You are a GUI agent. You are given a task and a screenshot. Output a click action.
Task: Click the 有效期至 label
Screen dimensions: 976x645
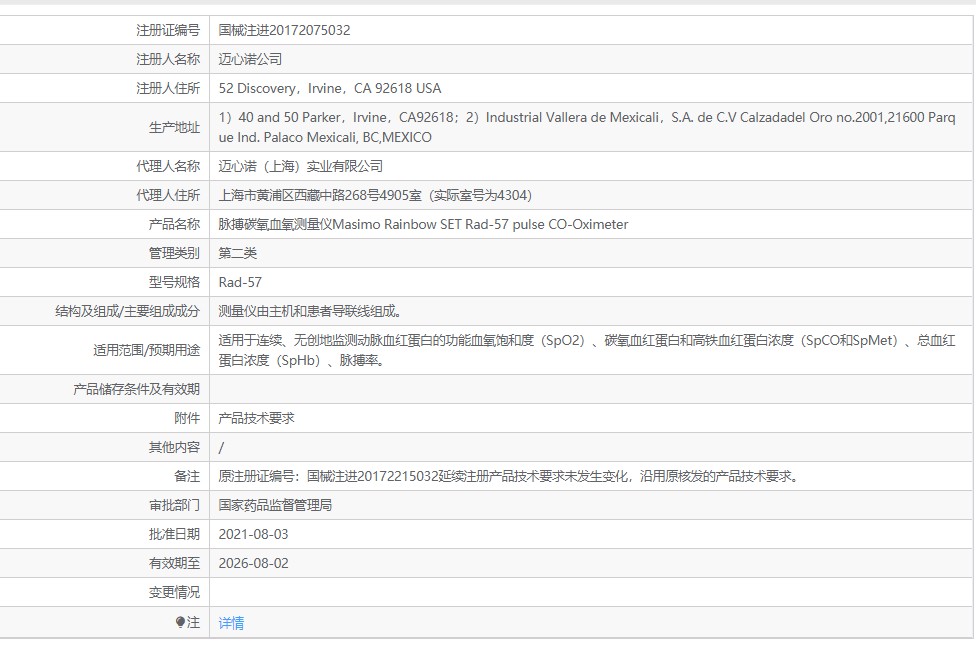point(174,563)
